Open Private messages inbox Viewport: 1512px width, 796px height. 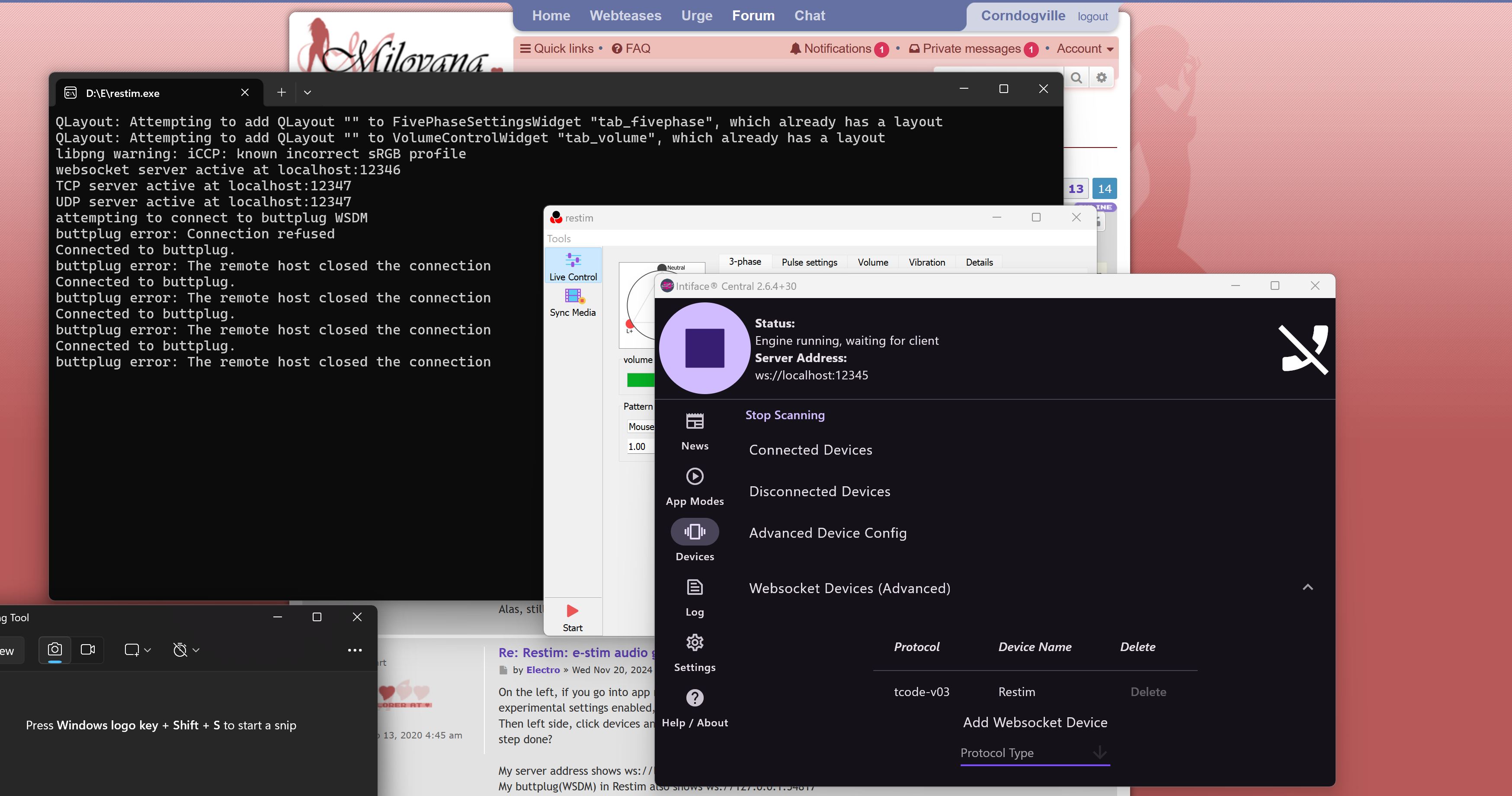973,49
